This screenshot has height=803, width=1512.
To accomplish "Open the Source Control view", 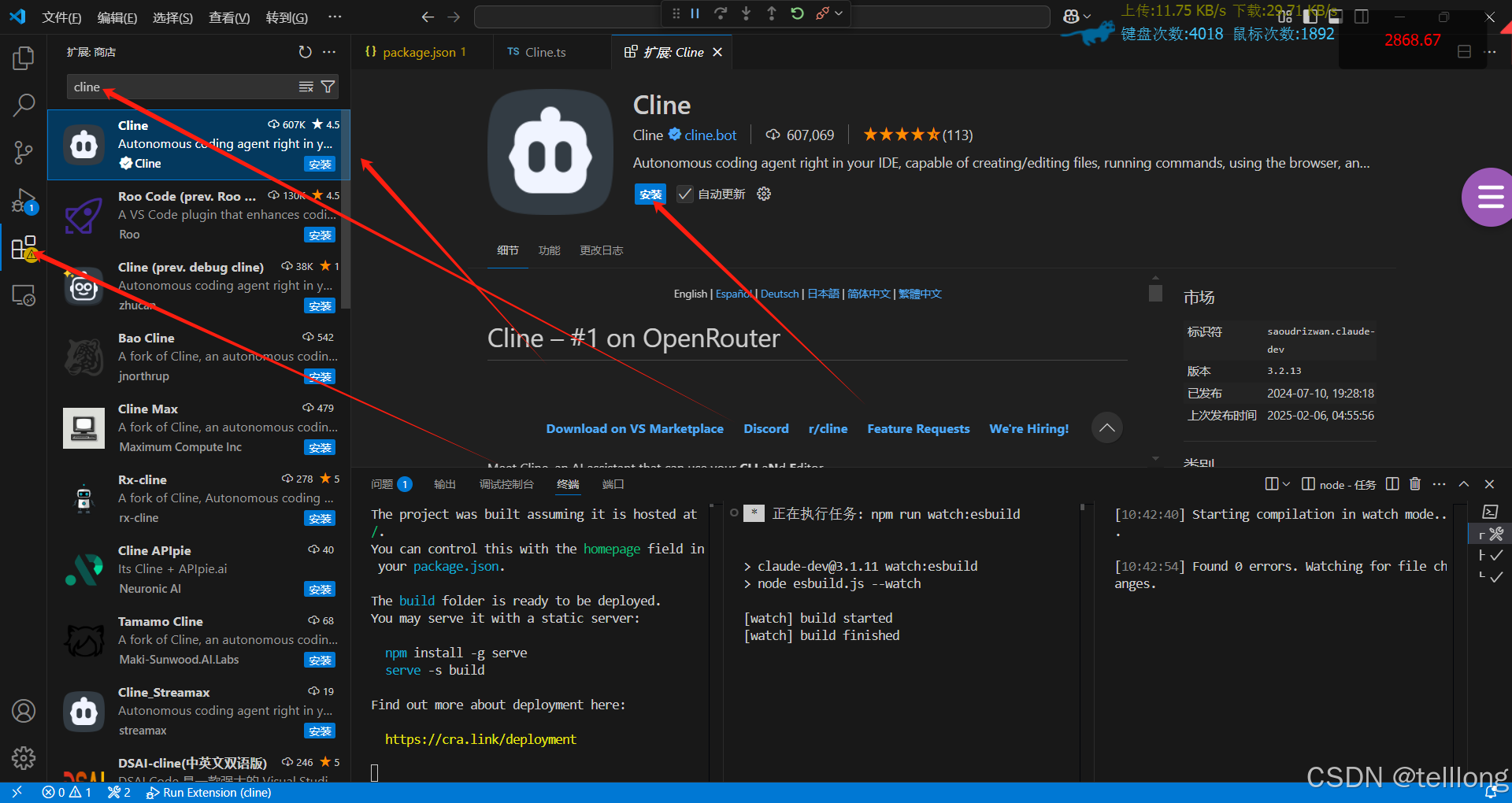I will (x=24, y=153).
